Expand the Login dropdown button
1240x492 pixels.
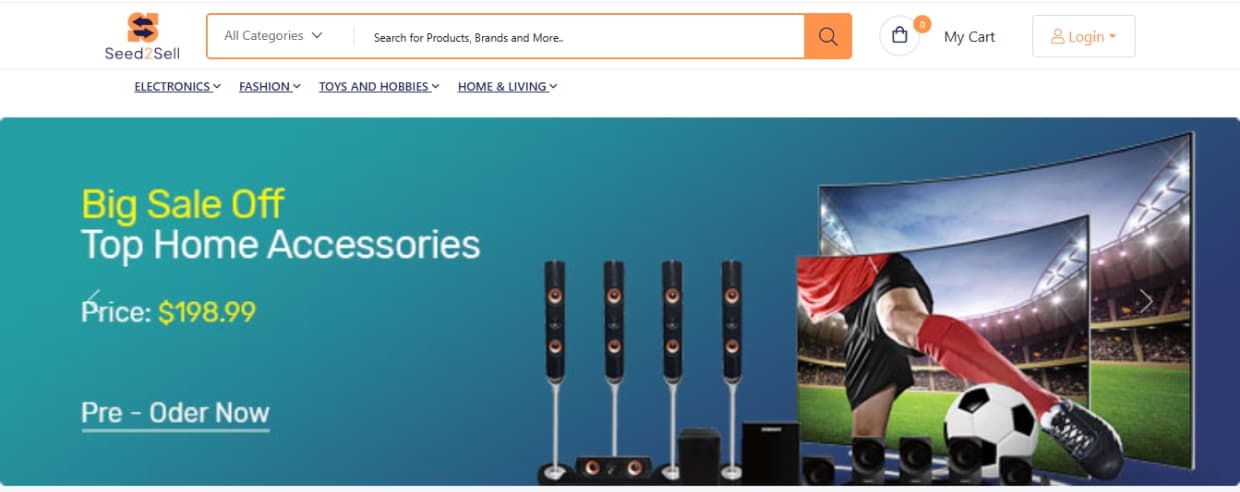coord(1084,36)
